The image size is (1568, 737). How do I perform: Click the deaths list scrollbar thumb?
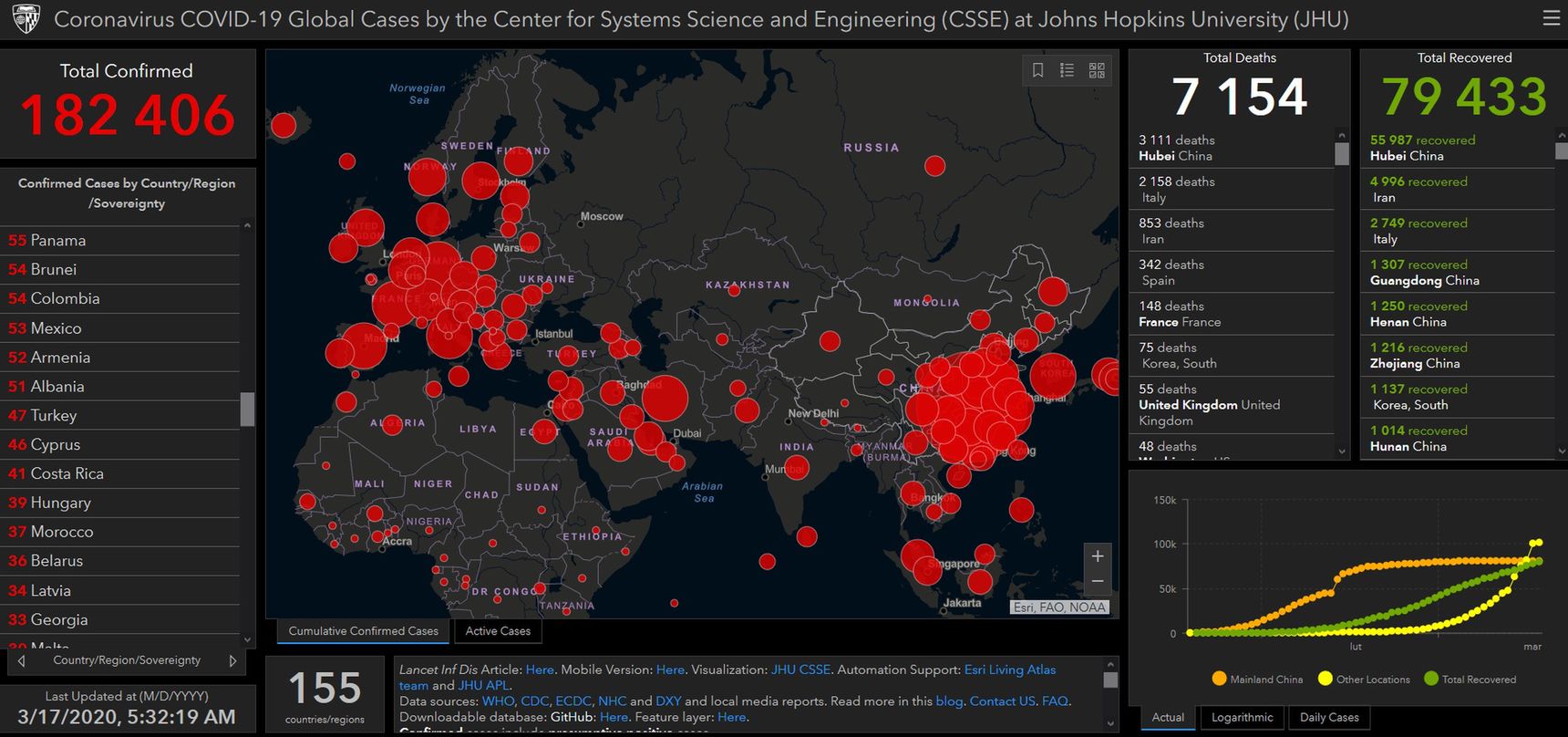pos(1341,153)
